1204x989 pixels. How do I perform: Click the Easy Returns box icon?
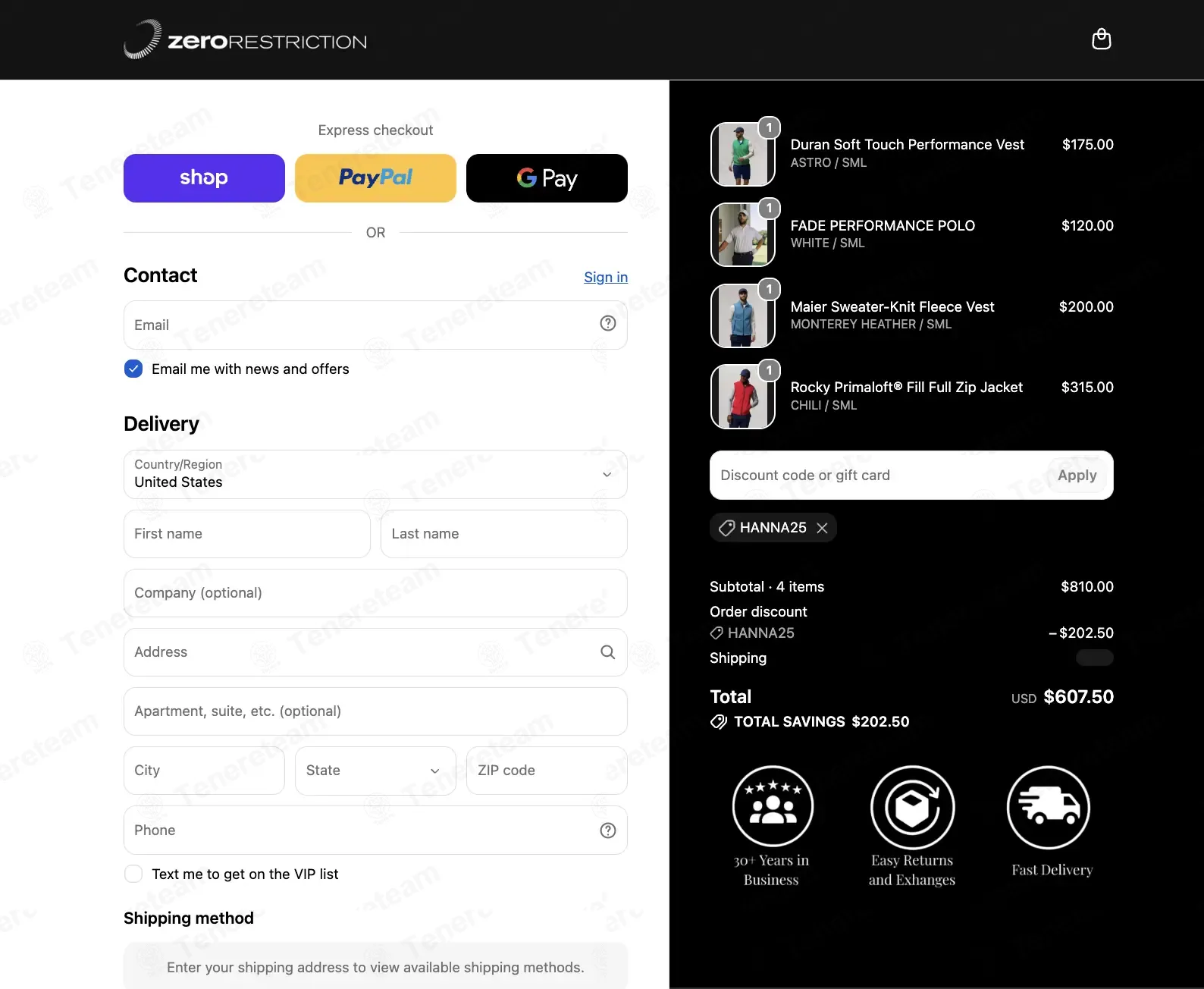click(x=912, y=808)
